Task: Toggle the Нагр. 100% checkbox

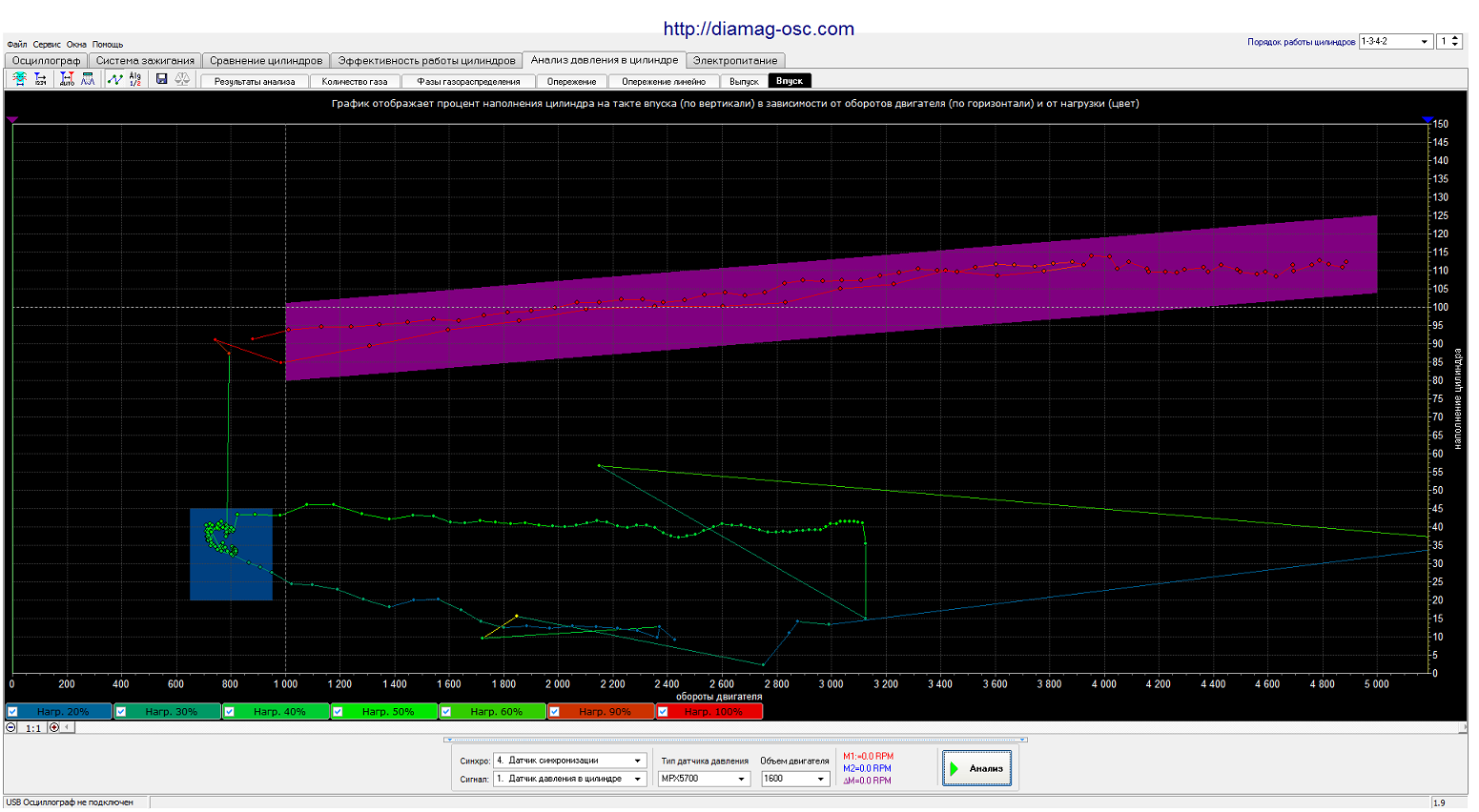Action: point(663,712)
